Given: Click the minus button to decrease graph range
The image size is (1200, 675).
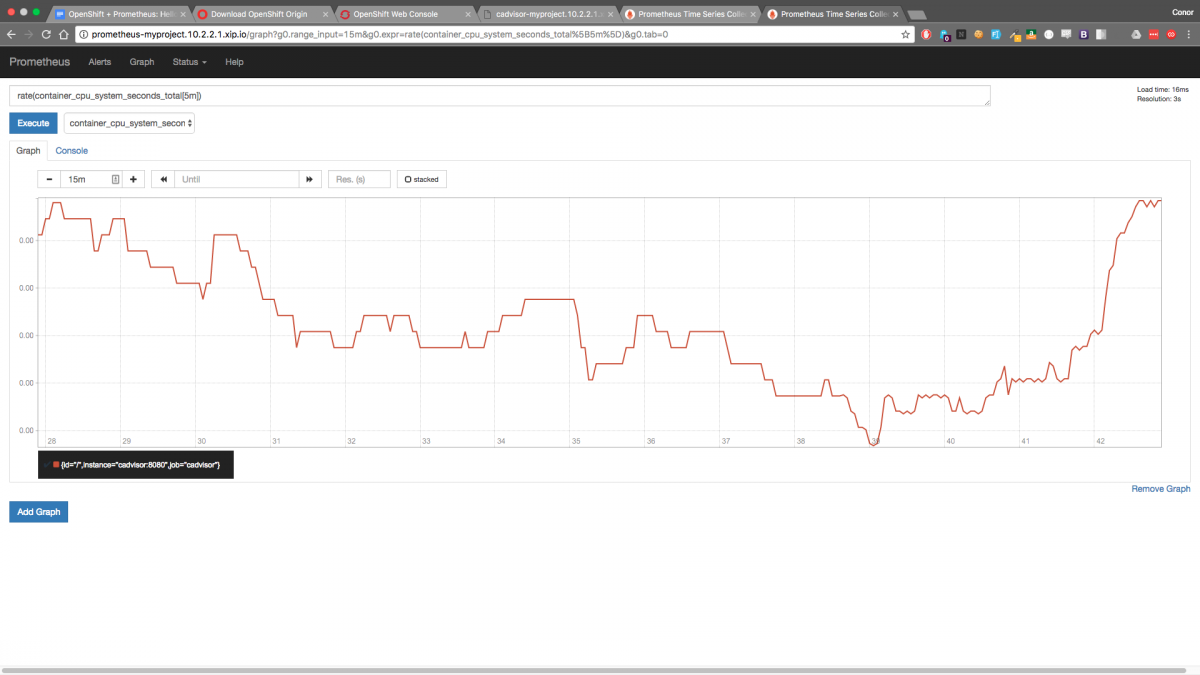Looking at the screenshot, I should [x=49, y=179].
